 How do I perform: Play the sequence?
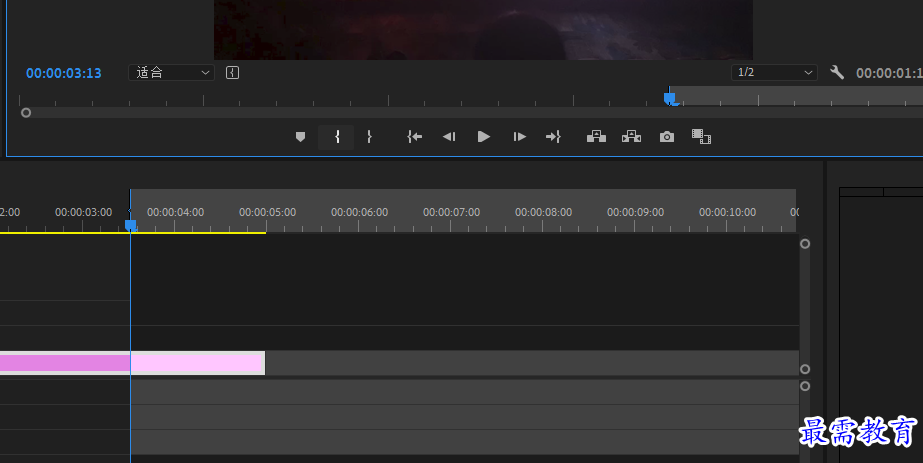(x=484, y=137)
